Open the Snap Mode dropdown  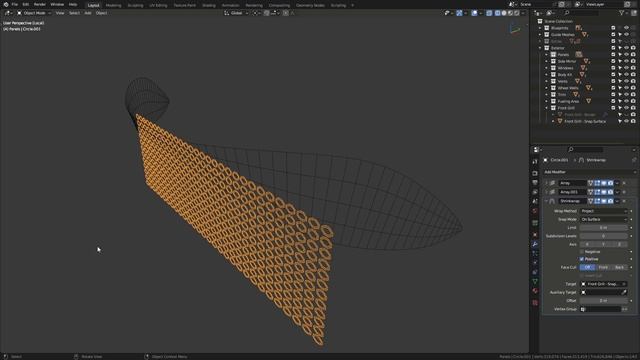(603, 220)
